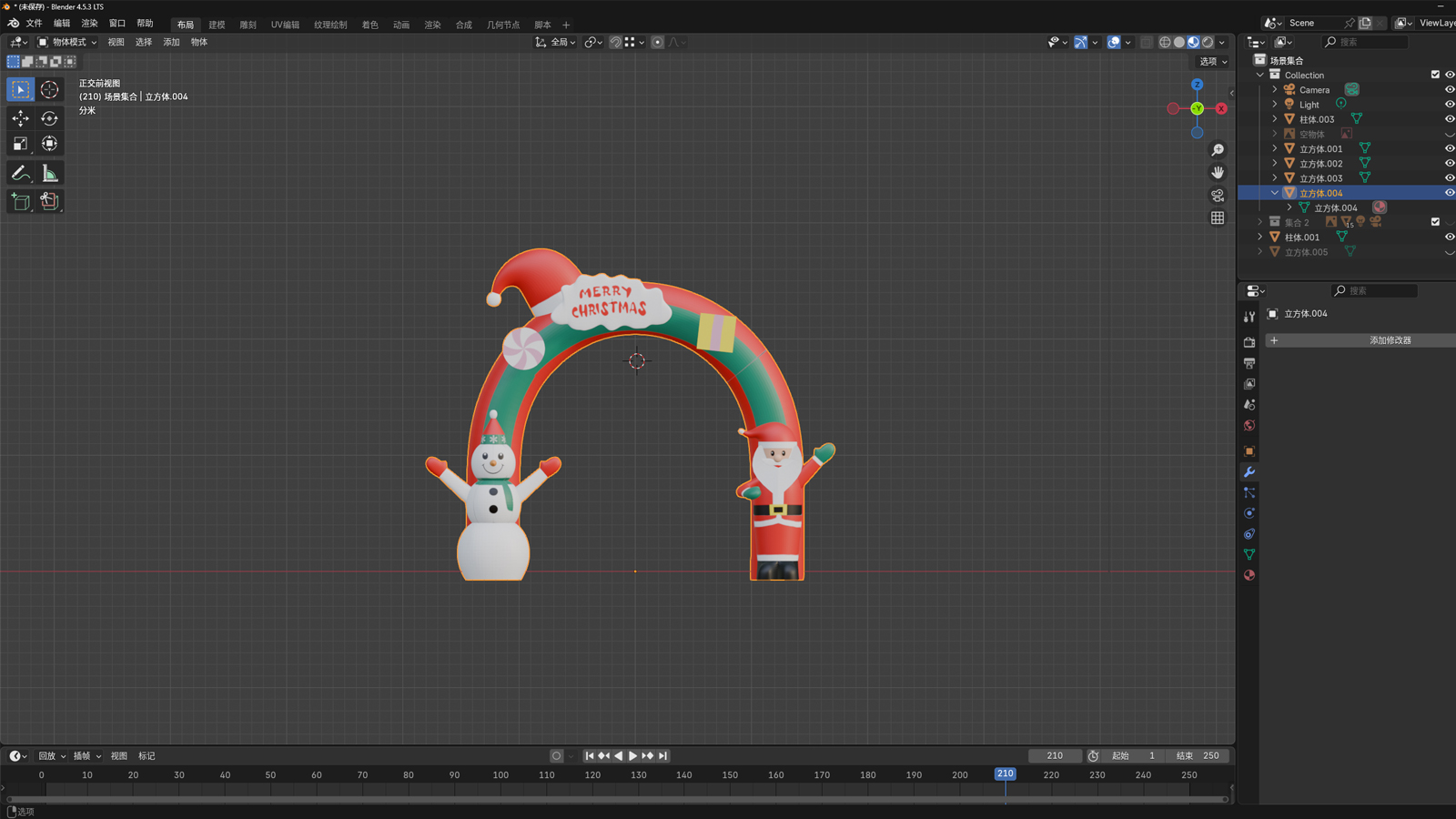
Task: Open Material properties tab
Action: pyautogui.click(x=1249, y=575)
